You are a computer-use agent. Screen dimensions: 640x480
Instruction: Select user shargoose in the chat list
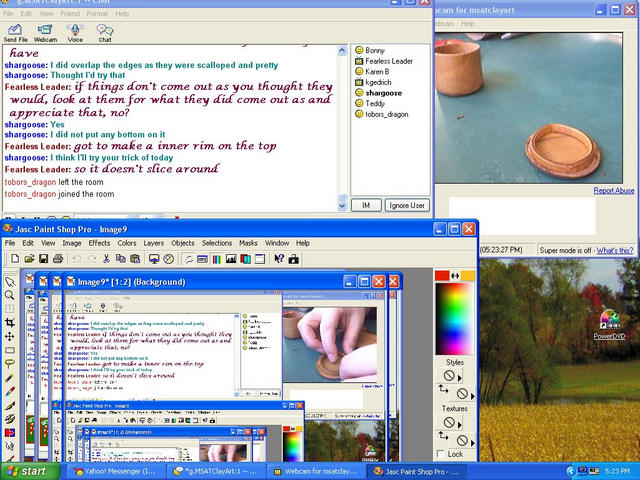[378, 93]
